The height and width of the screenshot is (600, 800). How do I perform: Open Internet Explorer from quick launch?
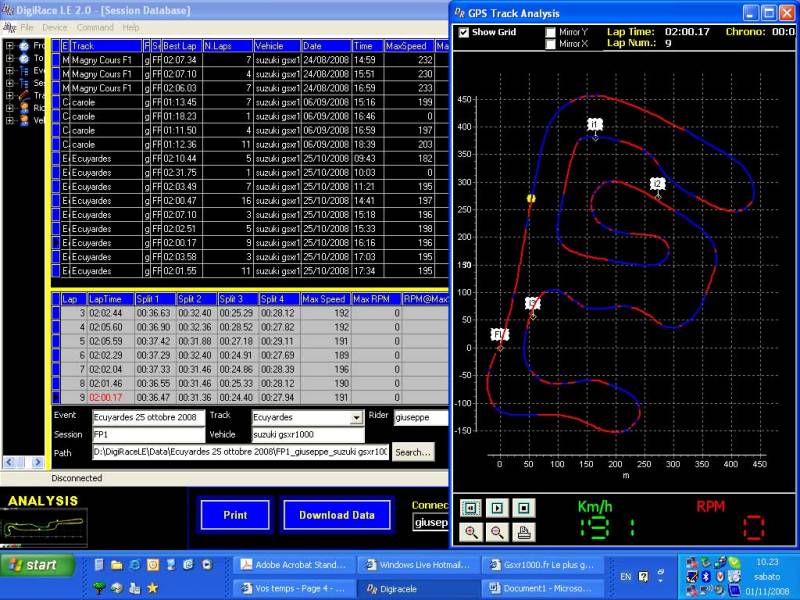[135, 565]
